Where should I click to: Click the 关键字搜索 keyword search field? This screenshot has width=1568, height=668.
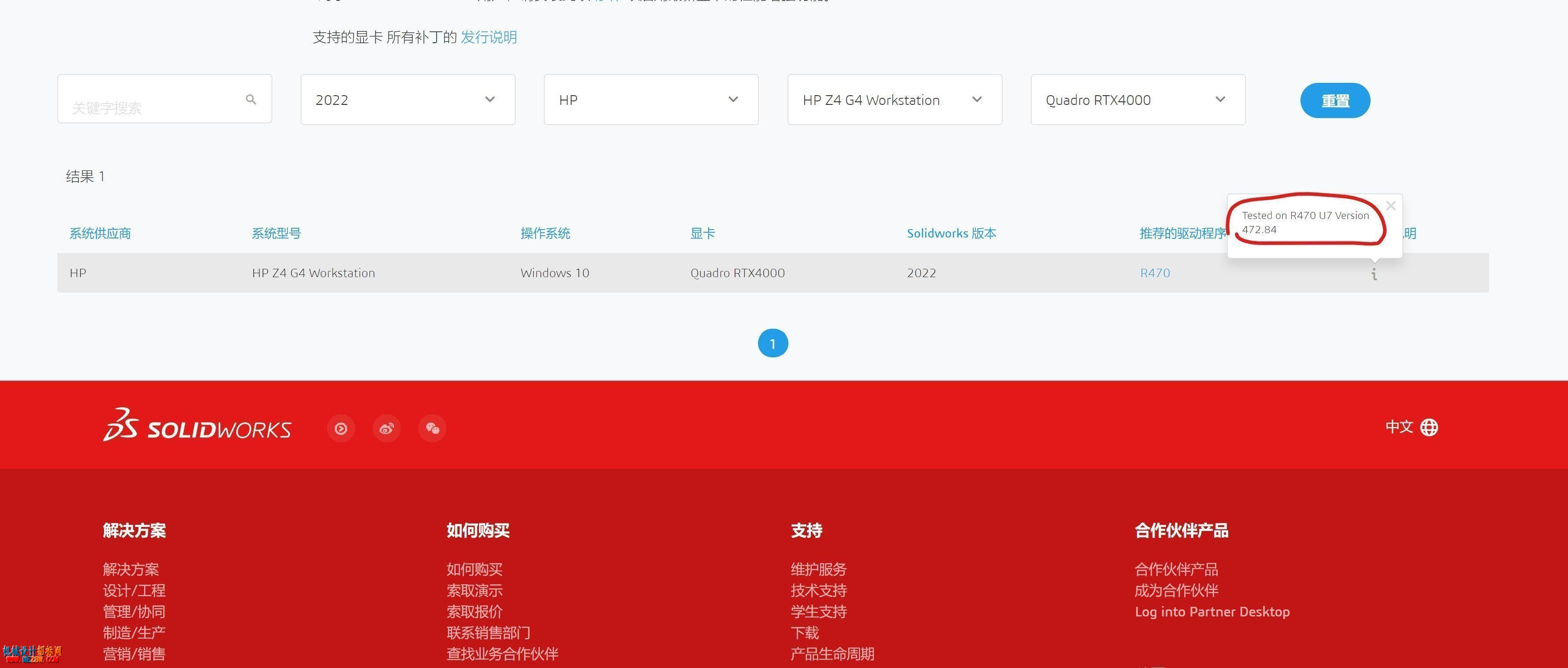164,99
